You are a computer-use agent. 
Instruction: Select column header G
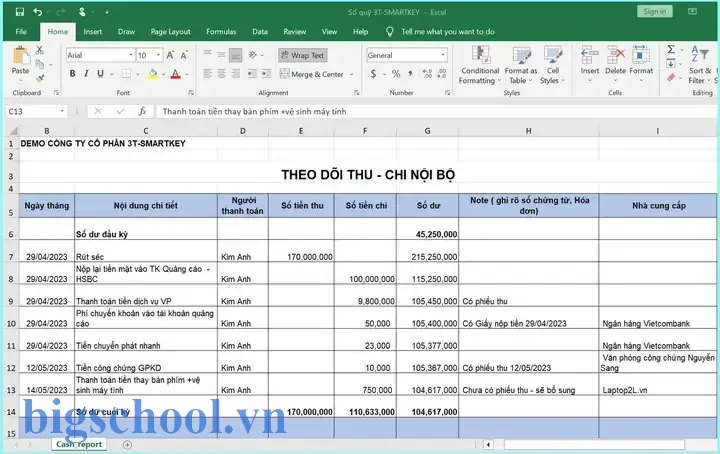(x=427, y=131)
